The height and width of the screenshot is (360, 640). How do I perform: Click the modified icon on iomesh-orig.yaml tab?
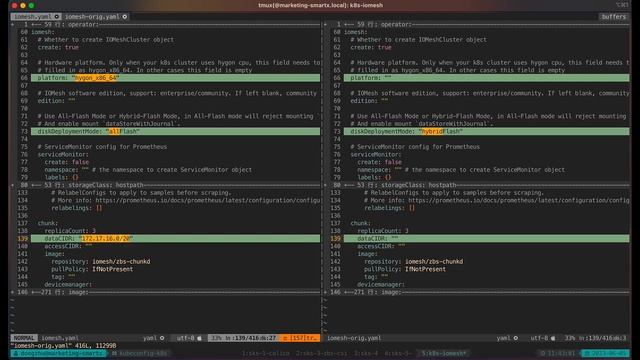coord(125,17)
